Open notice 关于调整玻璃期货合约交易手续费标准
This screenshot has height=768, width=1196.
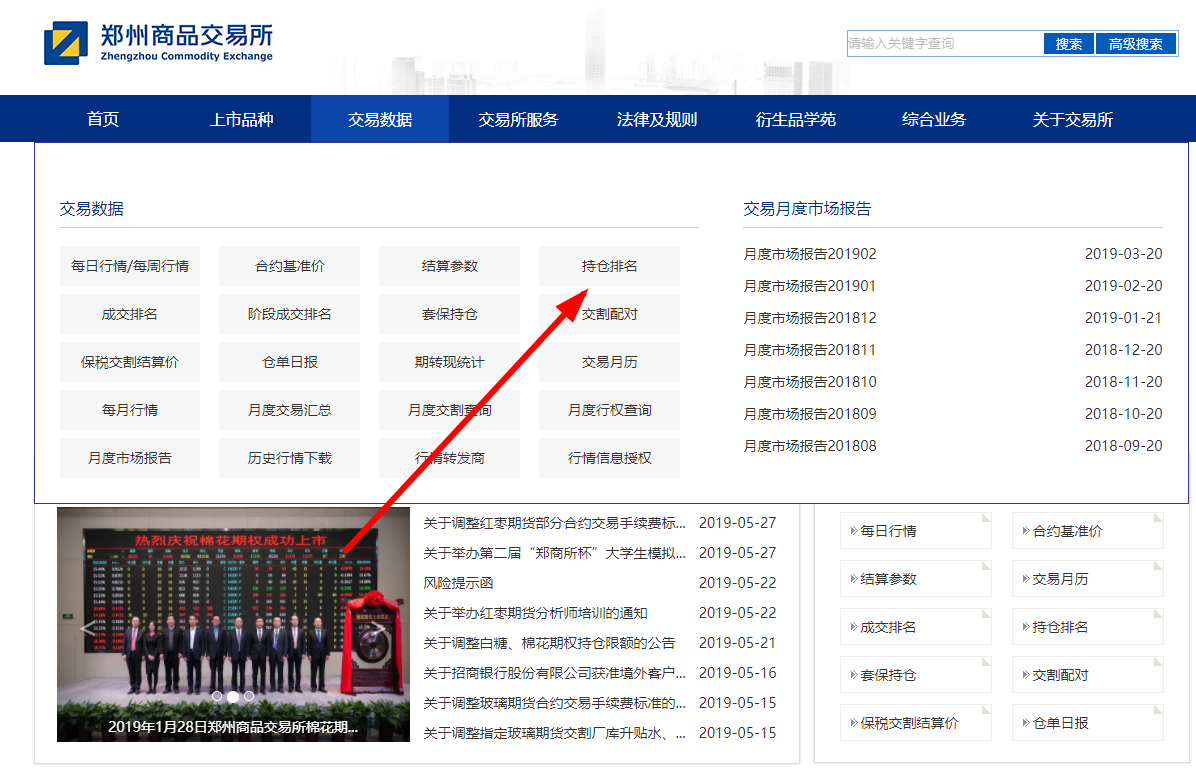(x=555, y=703)
